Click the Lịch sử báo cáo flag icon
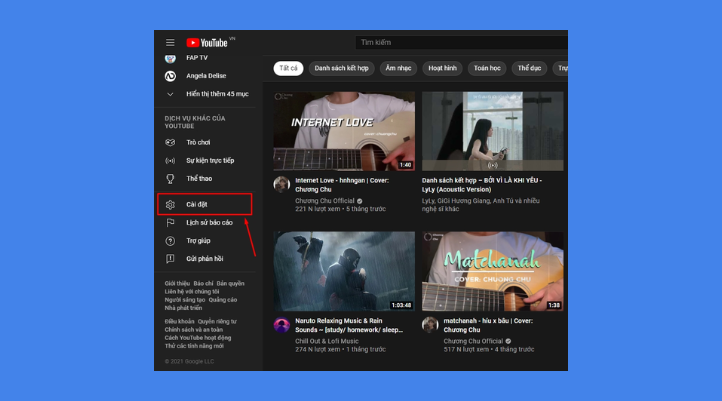This screenshot has height=401, width=722. pyautogui.click(x=170, y=223)
